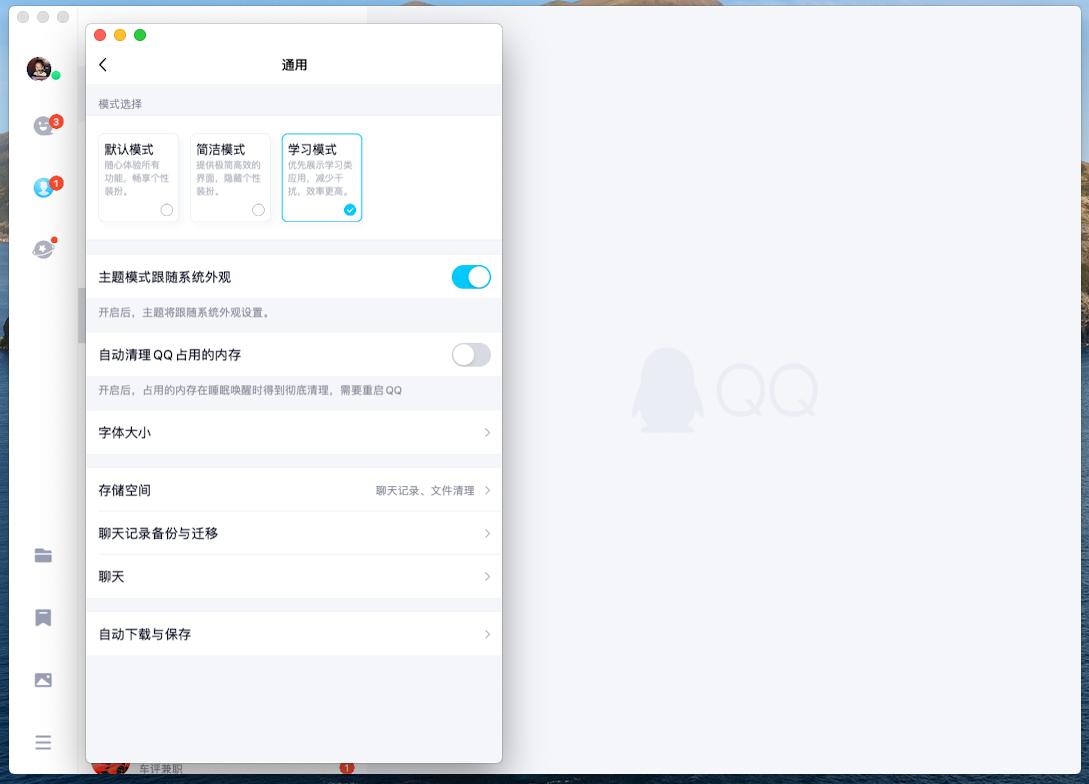Click your profile avatar in the sidebar
Image resolution: width=1089 pixels, height=784 pixels.
pyautogui.click(x=39, y=70)
